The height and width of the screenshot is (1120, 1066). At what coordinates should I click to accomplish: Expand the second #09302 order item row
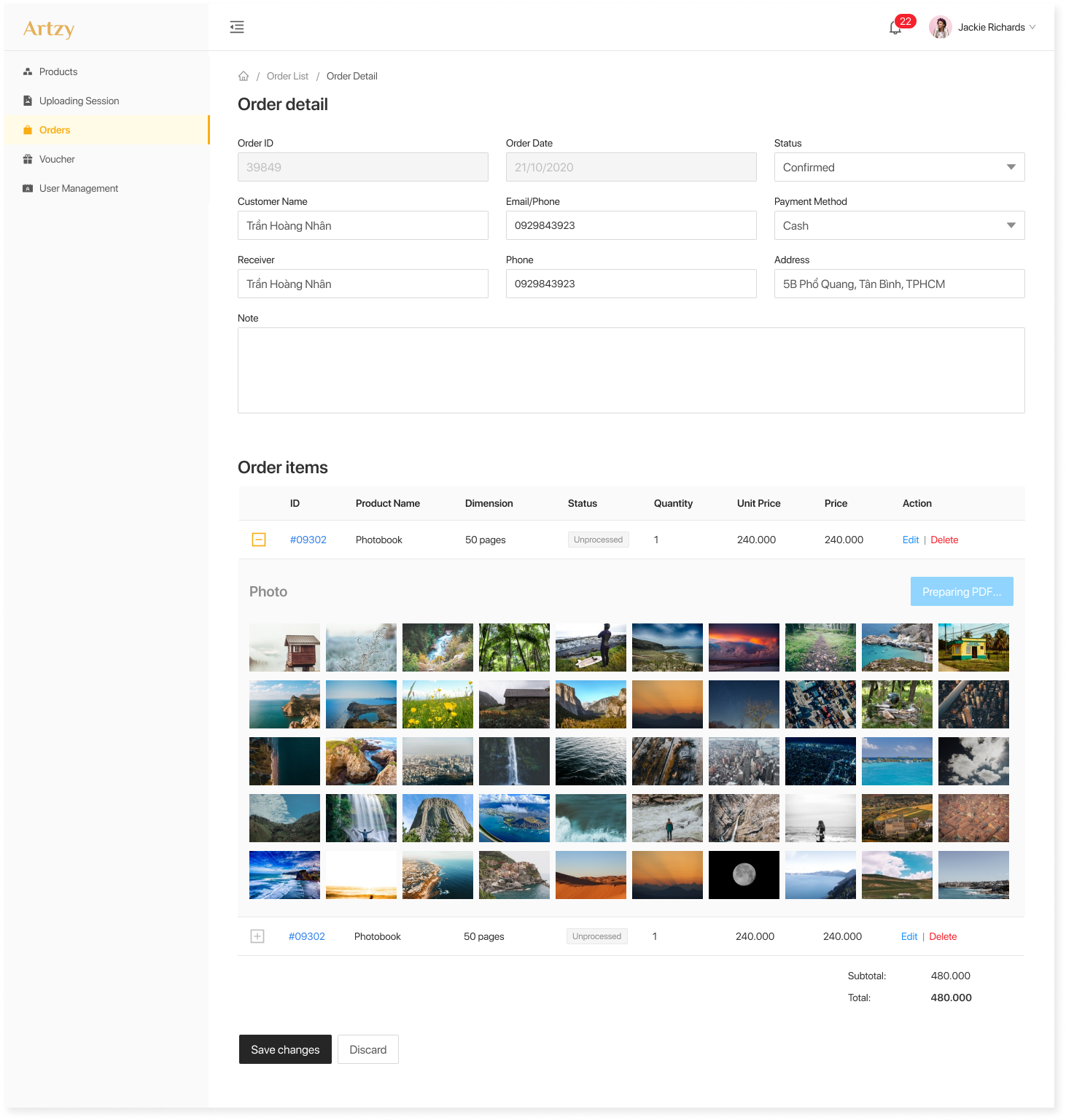pos(257,936)
